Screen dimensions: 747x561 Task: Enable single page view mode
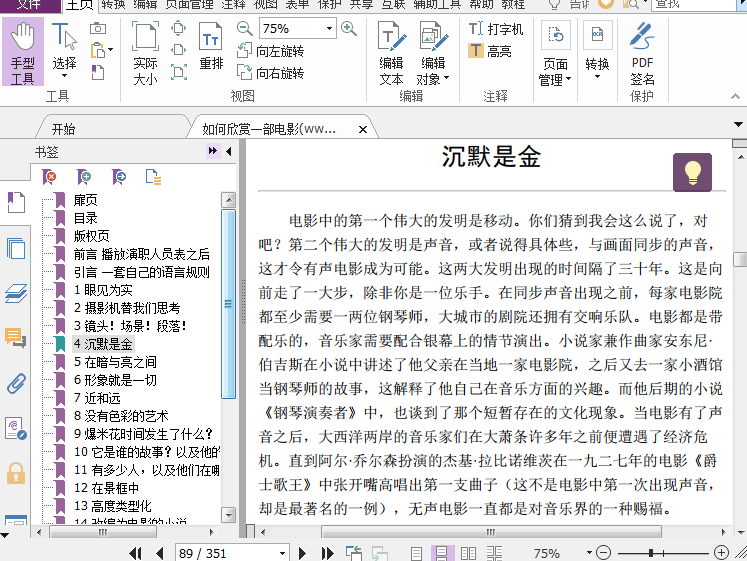click(x=416, y=553)
